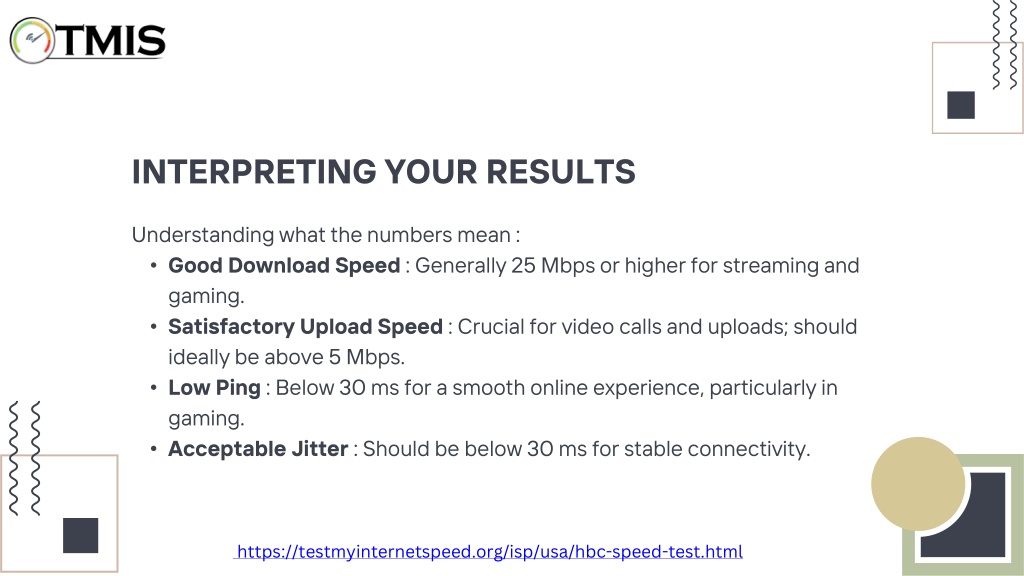Select the Satisfactory Upload Speed bold label
The width and height of the screenshot is (1024, 576).
[x=305, y=327]
